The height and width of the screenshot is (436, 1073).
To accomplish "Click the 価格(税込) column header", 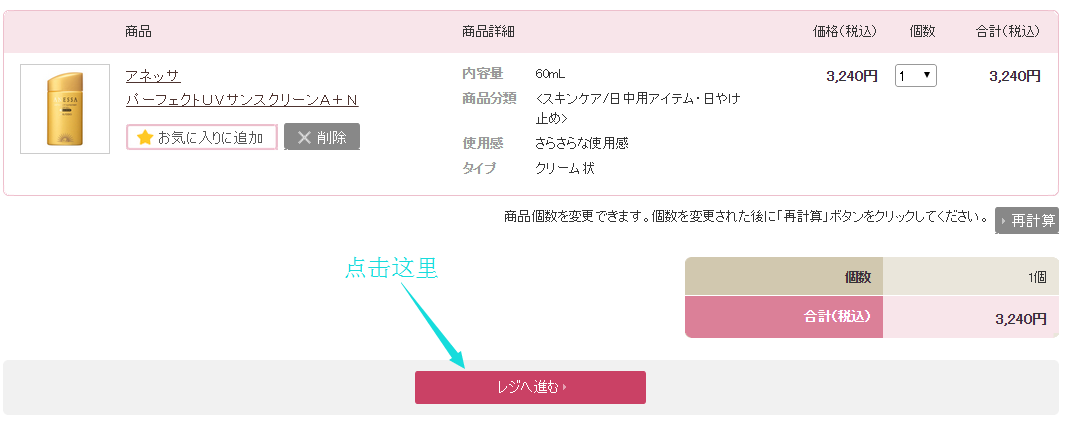I will (x=845, y=32).
